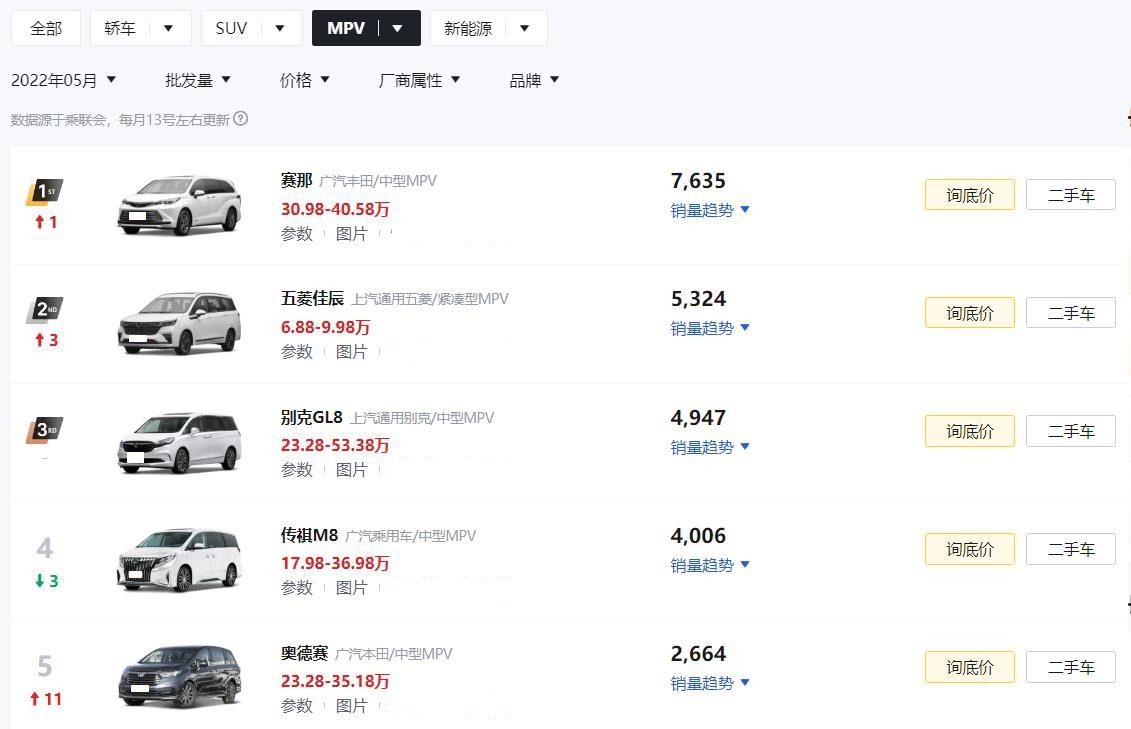This screenshot has width=1131, height=729.
Task: Click the 3rd place rank badge
Action: click(x=45, y=430)
